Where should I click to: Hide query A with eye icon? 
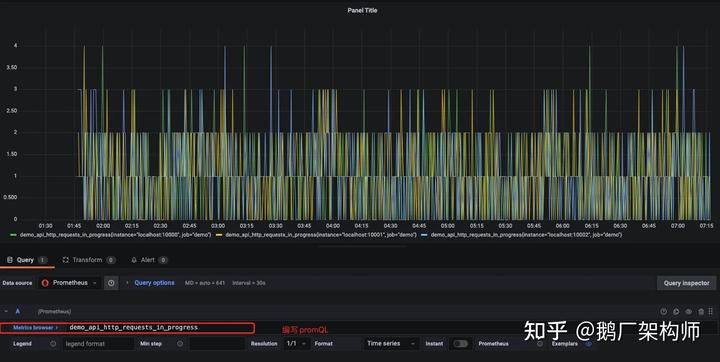pyautogui.click(x=688, y=311)
